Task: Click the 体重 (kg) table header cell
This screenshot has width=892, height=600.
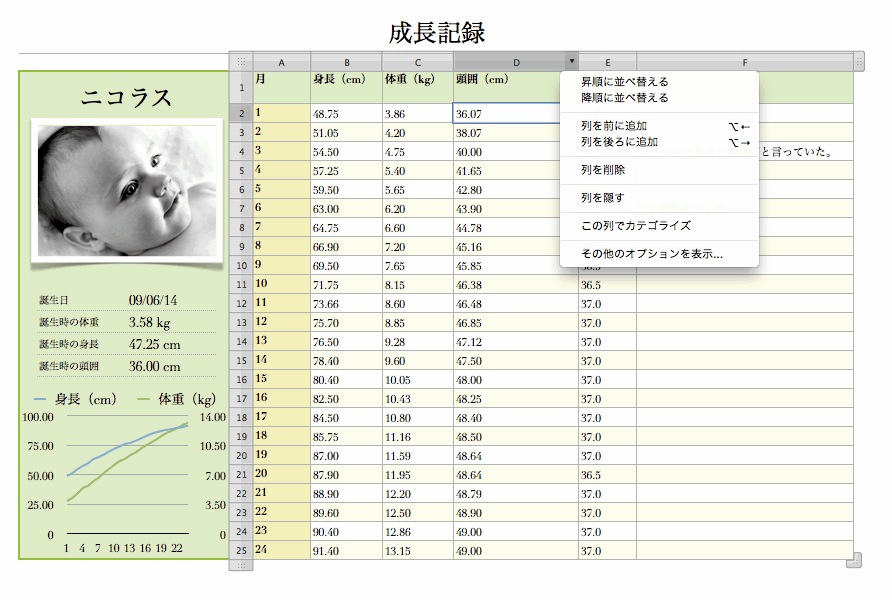Action: point(418,87)
